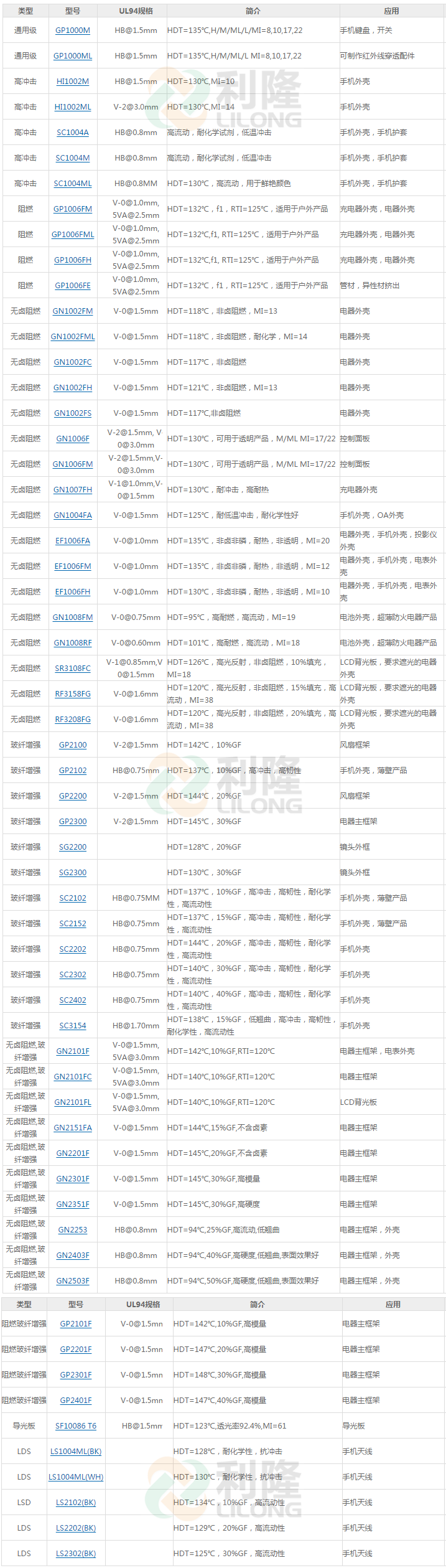Open the GP1000M model link
The image size is (446, 1568).
73,31
